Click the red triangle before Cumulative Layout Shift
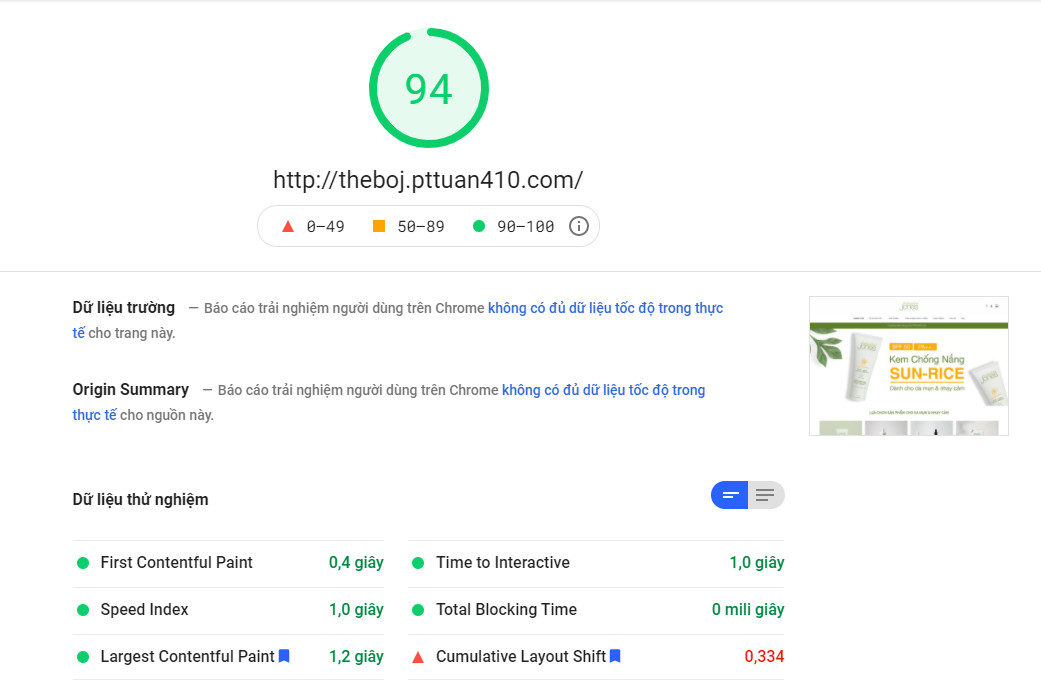The width and height of the screenshot is (1041, 691). click(x=418, y=657)
